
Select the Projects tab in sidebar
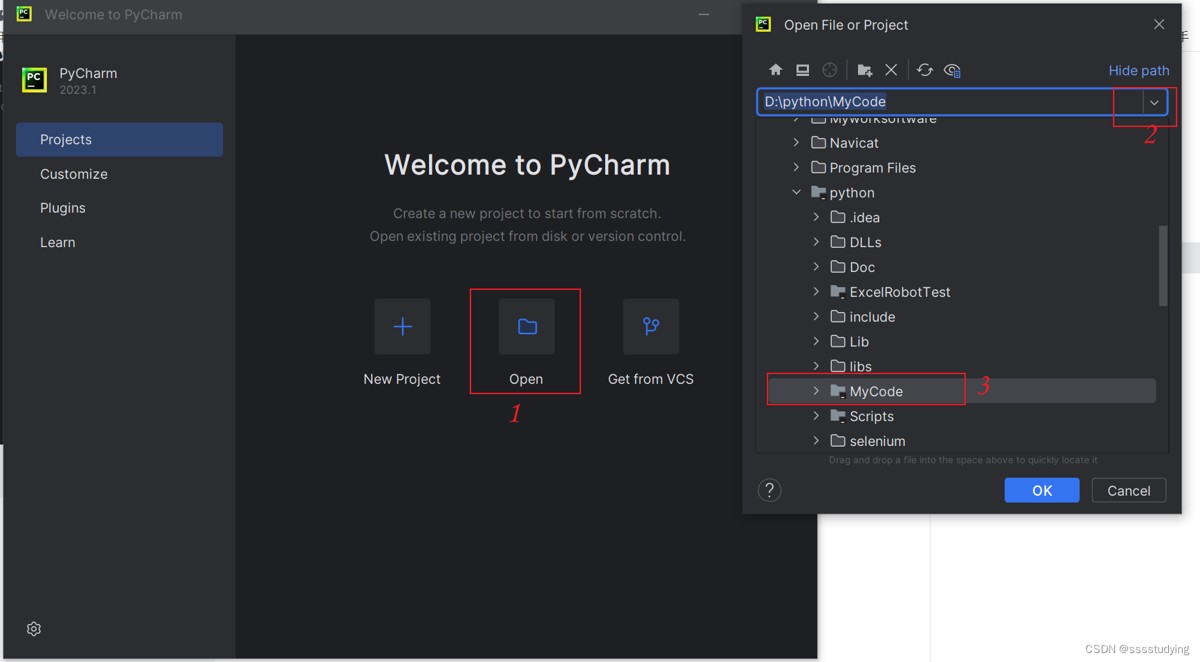(119, 140)
